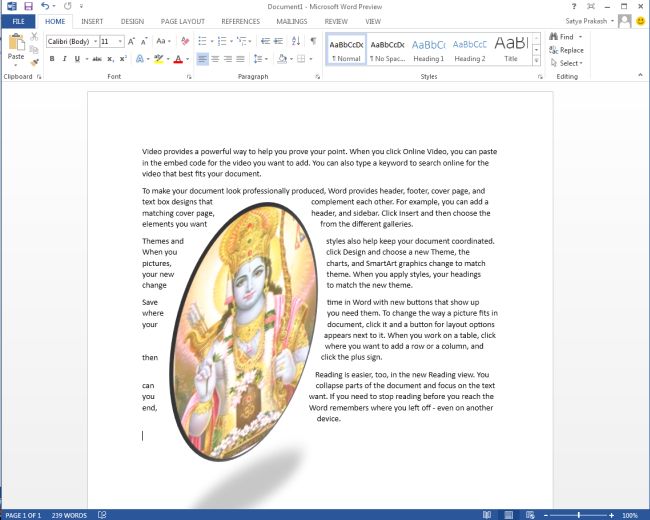
Task: Click the smiley feedback icon
Action: [x=641, y=21]
